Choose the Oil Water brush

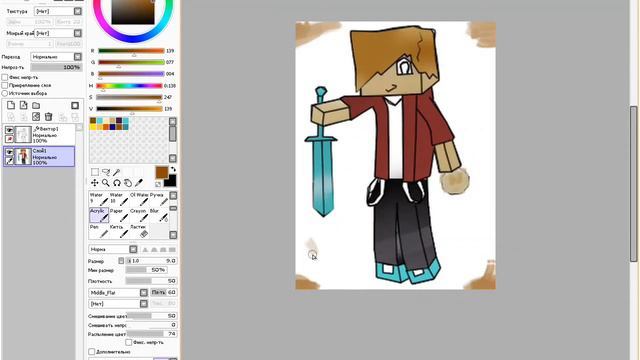click(139, 199)
